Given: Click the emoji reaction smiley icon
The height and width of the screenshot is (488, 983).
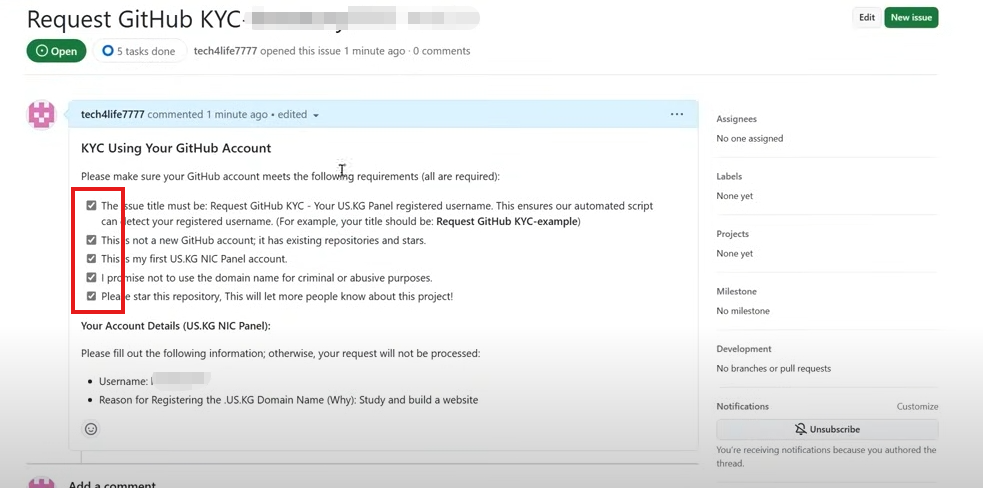Looking at the screenshot, I should 91,429.
